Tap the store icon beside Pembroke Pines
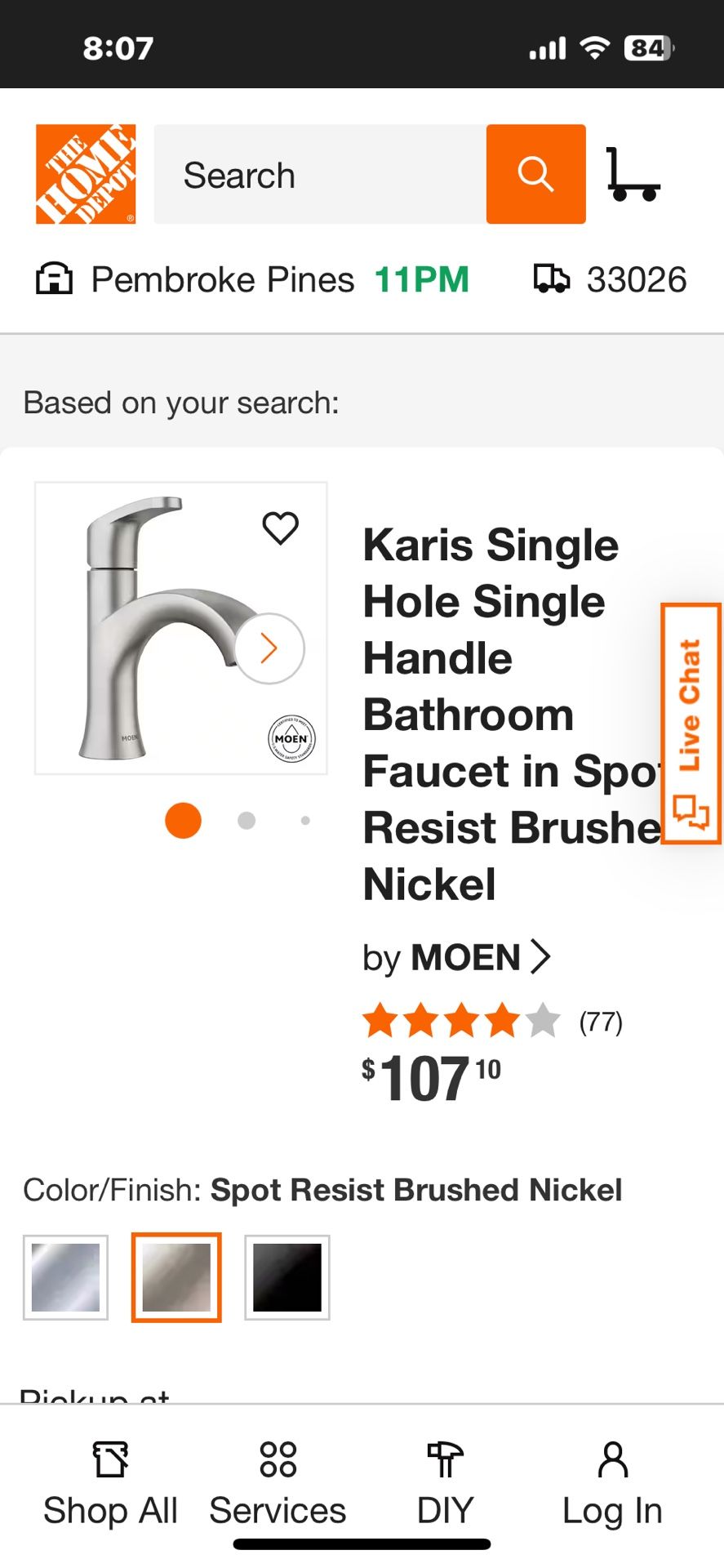Screen dimensions: 724x1568 pyautogui.click(x=54, y=279)
